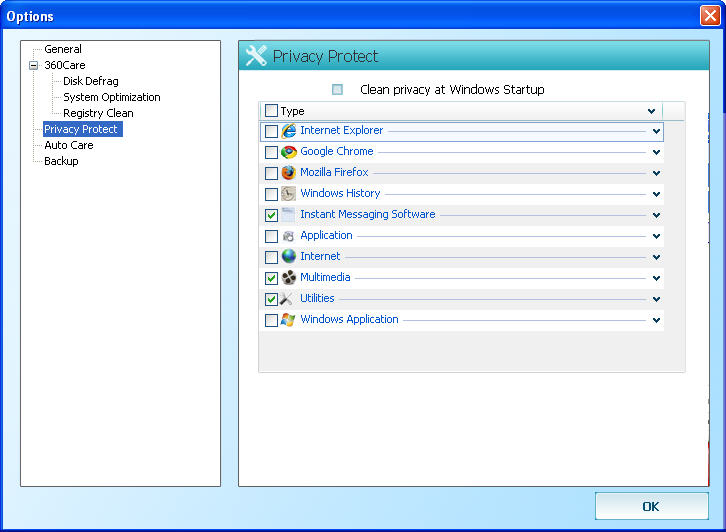This screenshot has width=726, height=532.
Task: Check the Internet category checkbox
Action: [x=271, y=257]
